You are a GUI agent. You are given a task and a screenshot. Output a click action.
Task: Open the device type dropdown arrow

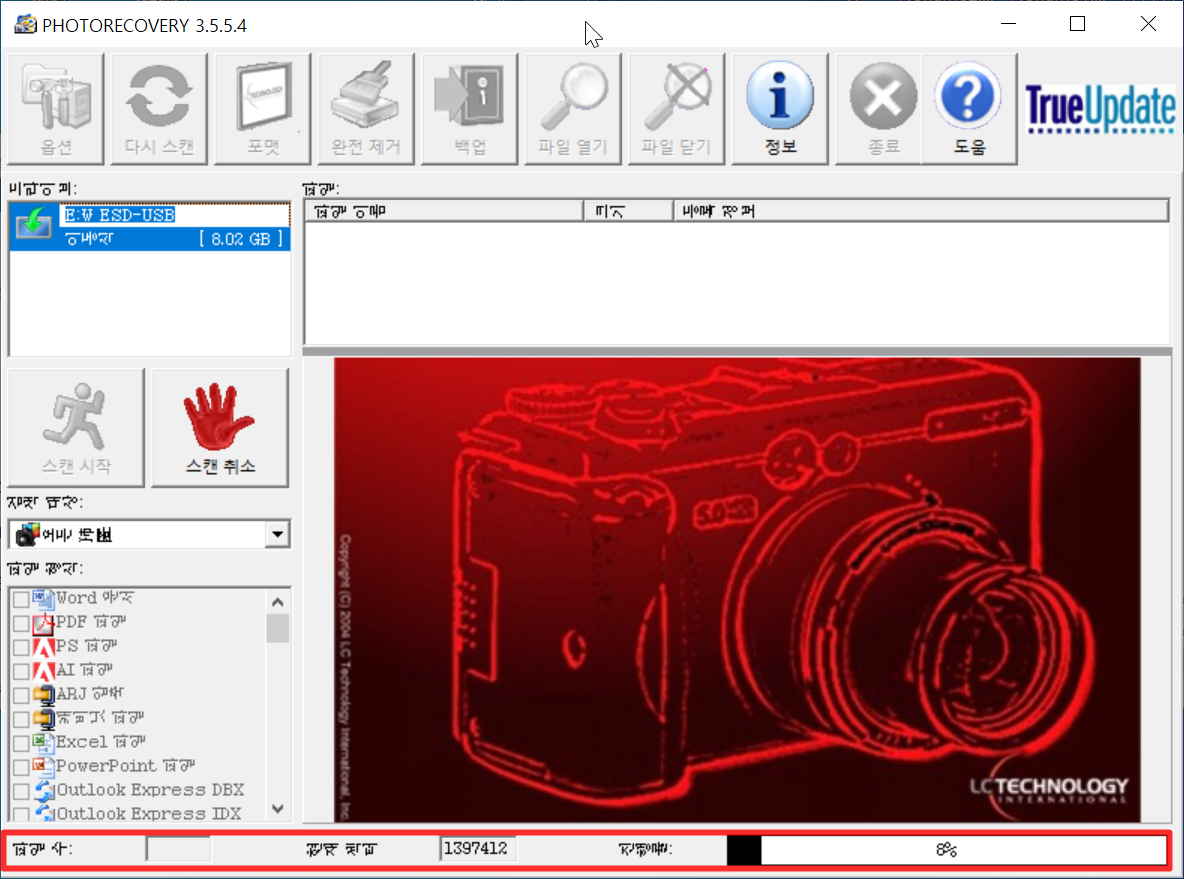(277, 535)
